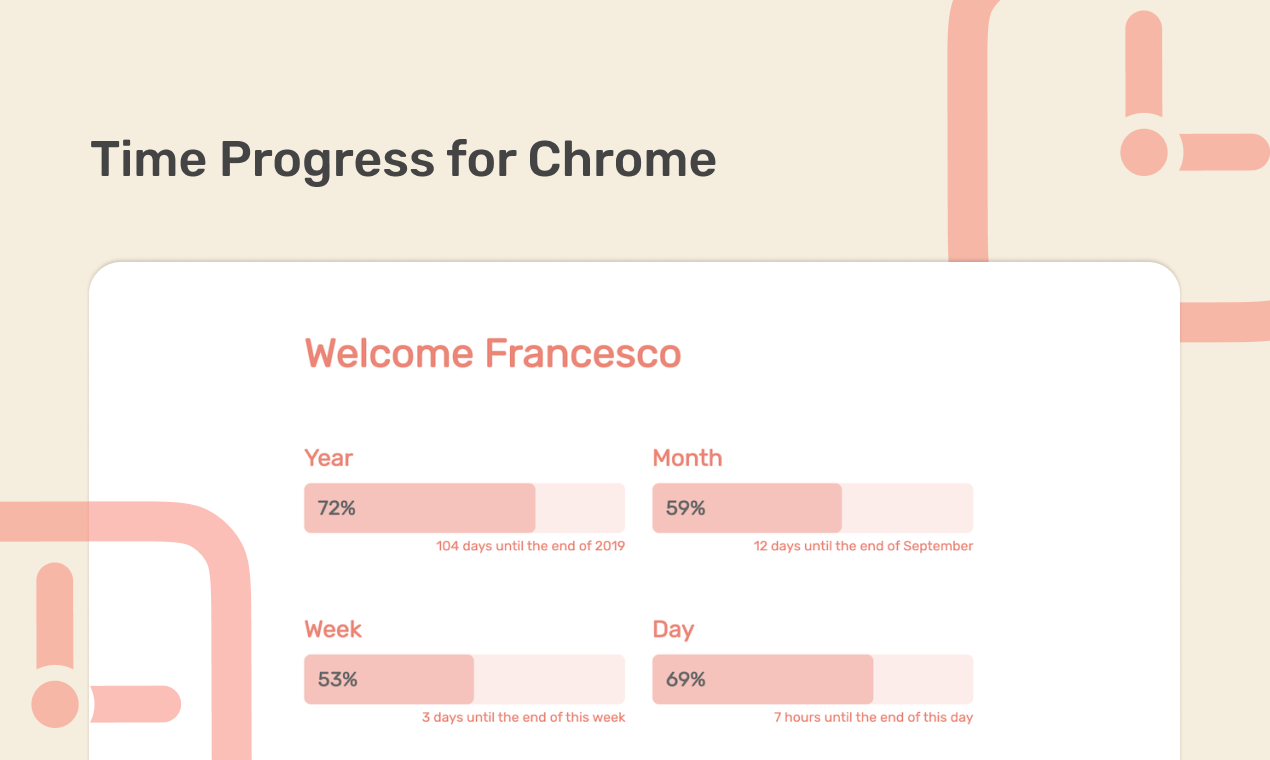Select the Year section label

click(x=328, y=457)
